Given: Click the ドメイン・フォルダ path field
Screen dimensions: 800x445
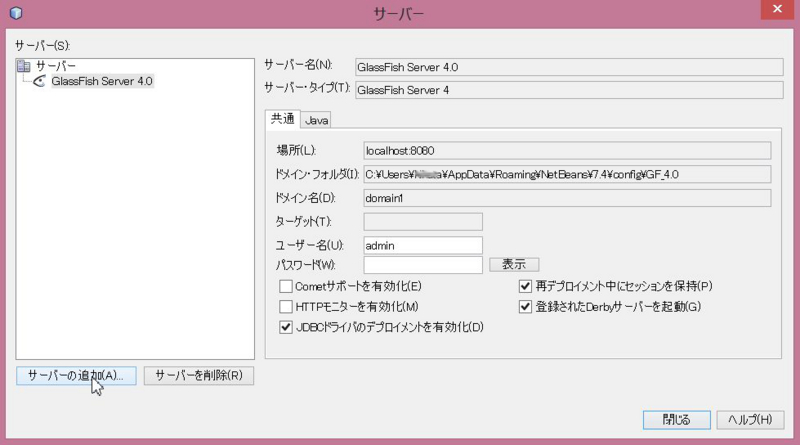Looking at the screenshot, I should tap(567, 175).
